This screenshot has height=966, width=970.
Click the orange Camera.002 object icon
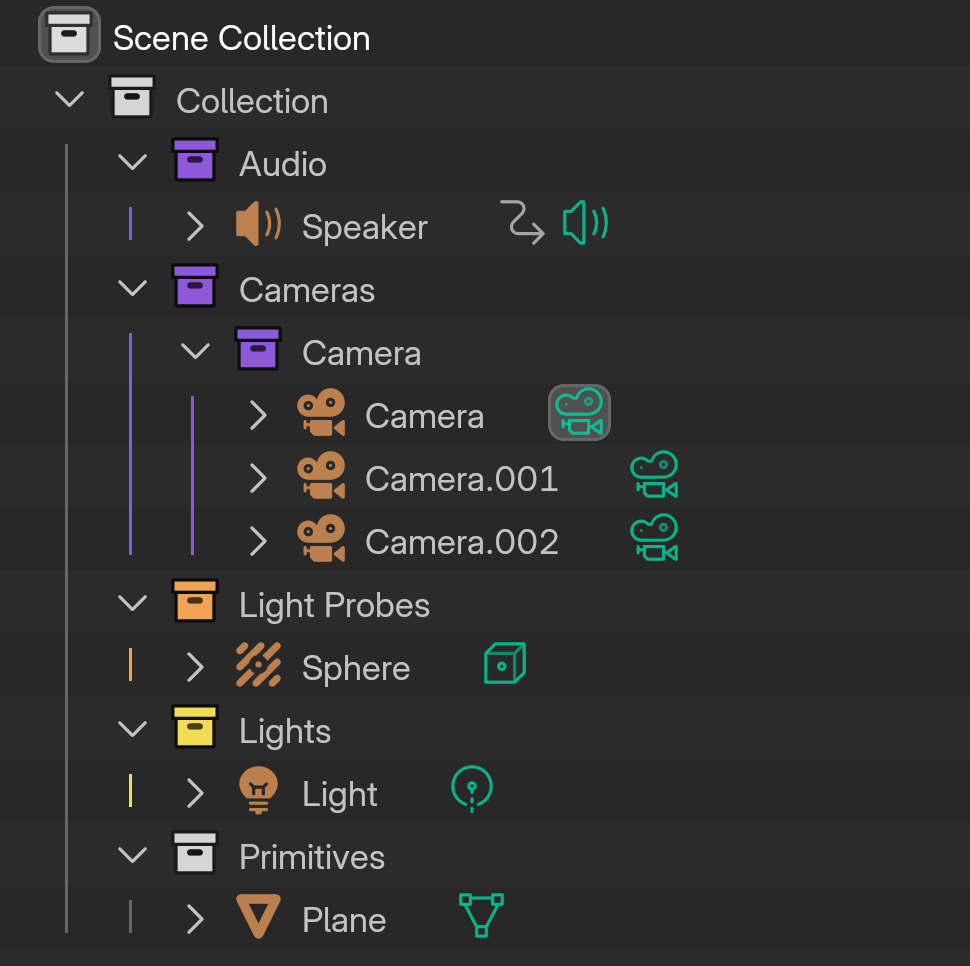(x=321, y=539)
